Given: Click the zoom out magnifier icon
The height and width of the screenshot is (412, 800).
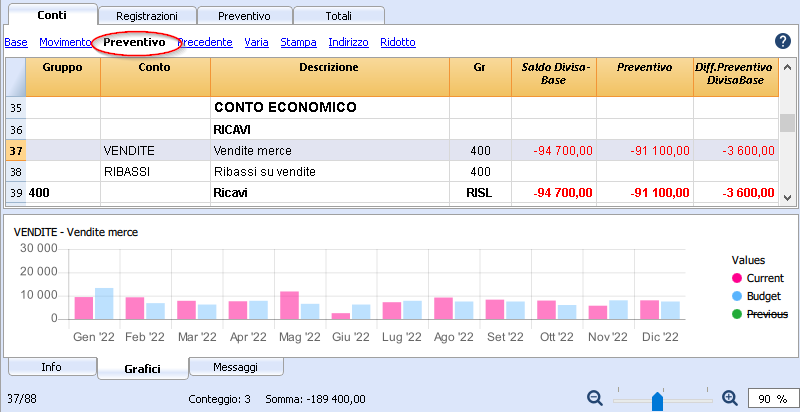Looking at the screenshot, I should coord(595,398).
